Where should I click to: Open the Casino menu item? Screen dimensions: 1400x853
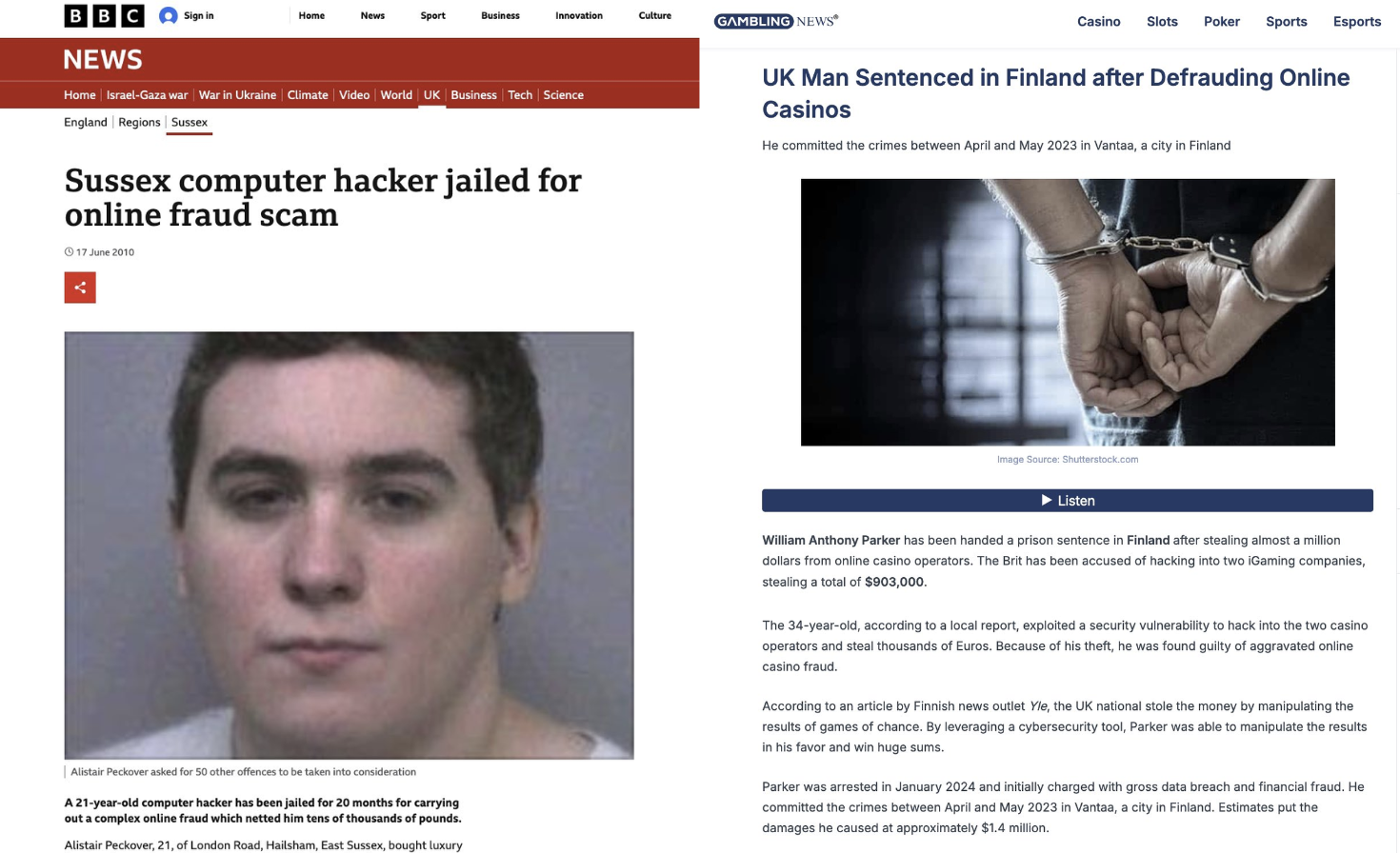[1098, 22]
